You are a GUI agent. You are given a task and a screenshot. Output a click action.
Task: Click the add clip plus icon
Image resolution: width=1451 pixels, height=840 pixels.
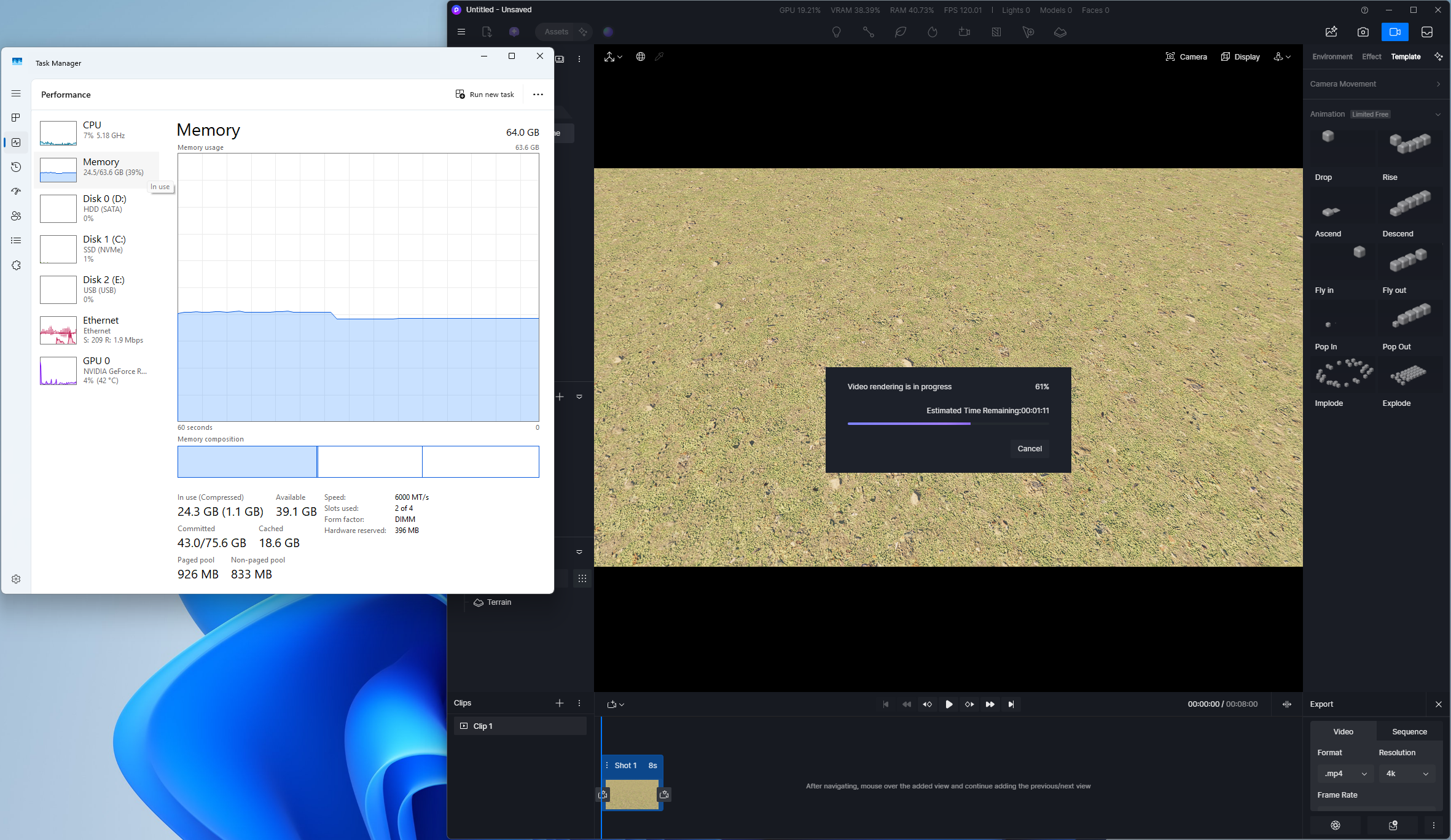(x=559, y=703)
